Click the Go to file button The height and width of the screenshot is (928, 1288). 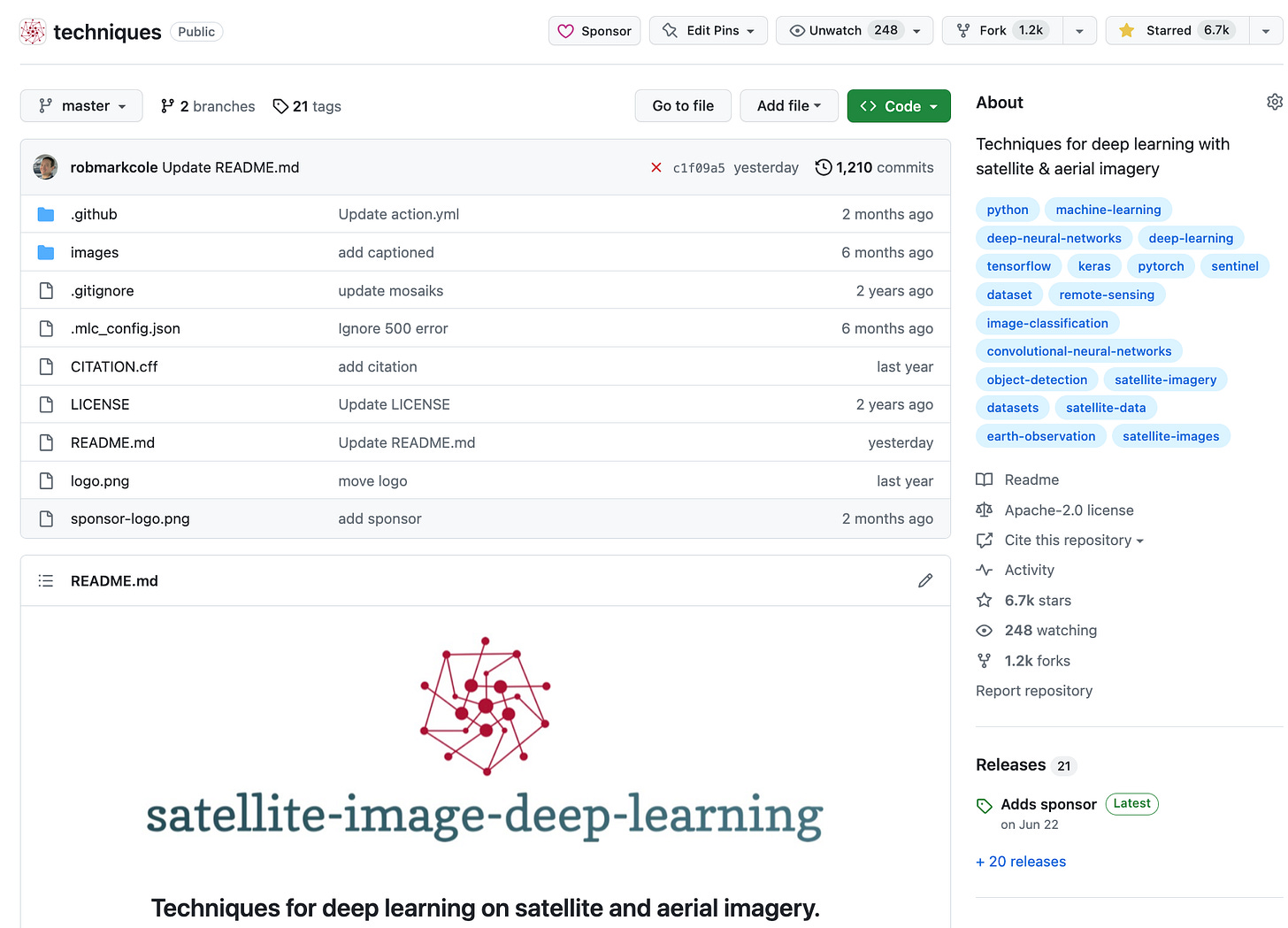(683, 105)
